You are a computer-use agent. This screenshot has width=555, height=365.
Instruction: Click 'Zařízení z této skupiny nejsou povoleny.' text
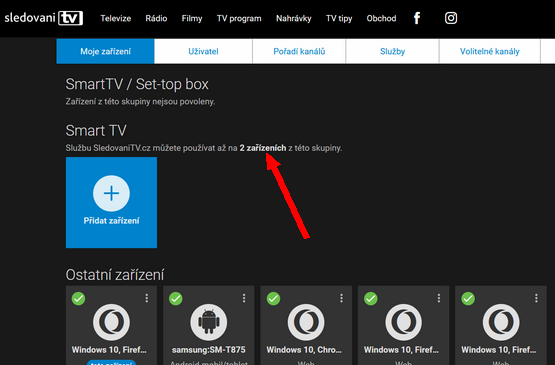[x=140, y=102]
